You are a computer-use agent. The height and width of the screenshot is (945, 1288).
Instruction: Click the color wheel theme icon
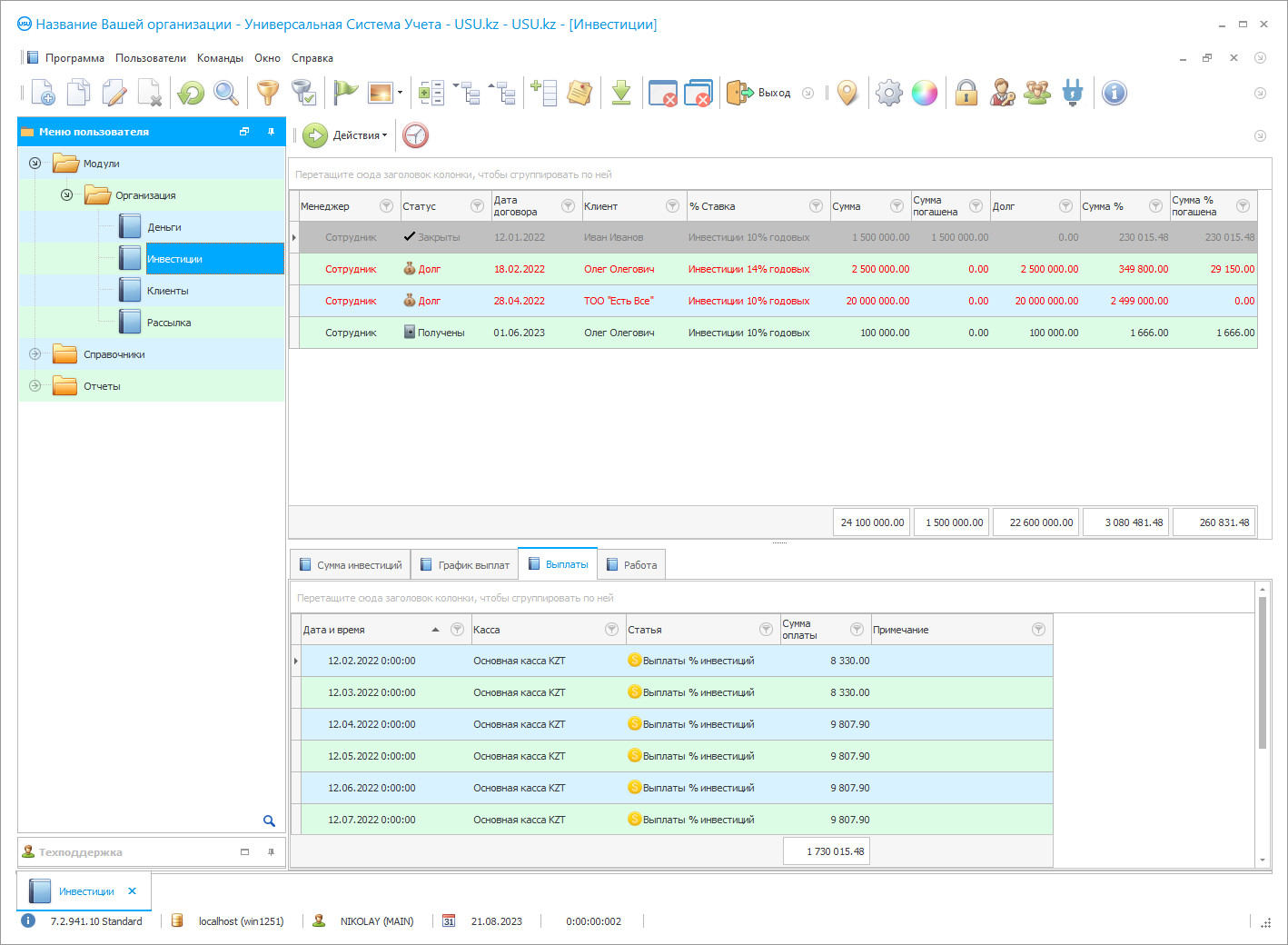(x=925, y=93)
